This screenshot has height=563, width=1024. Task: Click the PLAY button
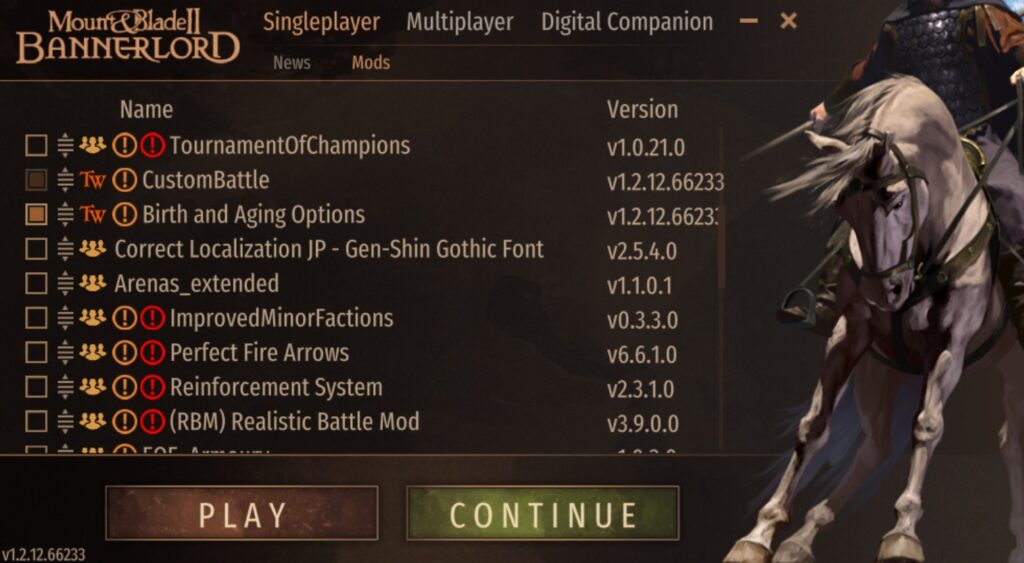242,513
